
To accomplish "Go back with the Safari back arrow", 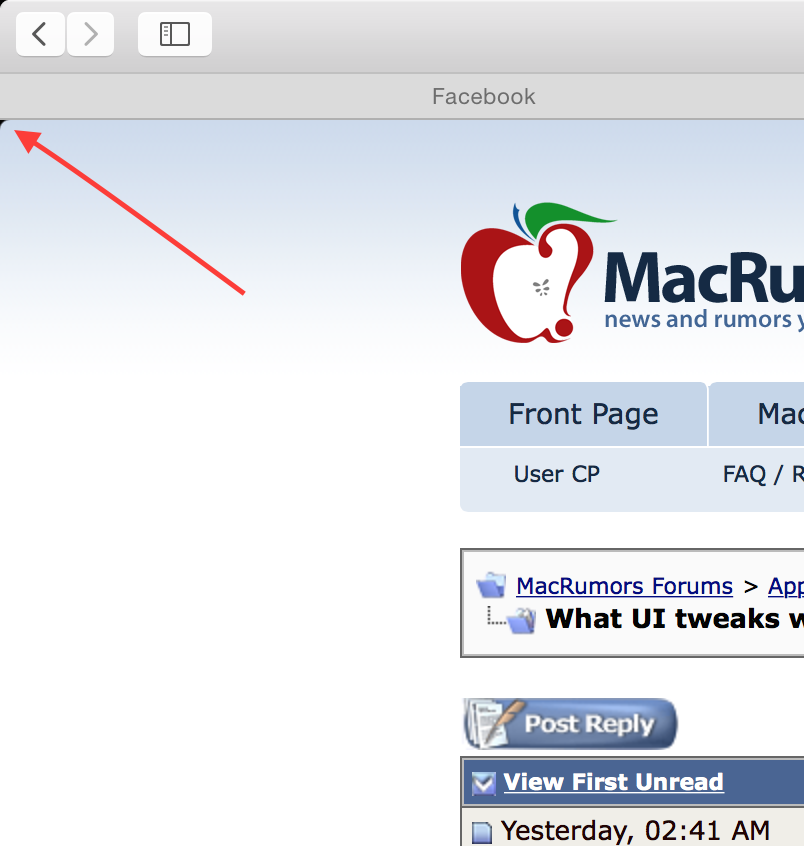I will coord(40,34).
